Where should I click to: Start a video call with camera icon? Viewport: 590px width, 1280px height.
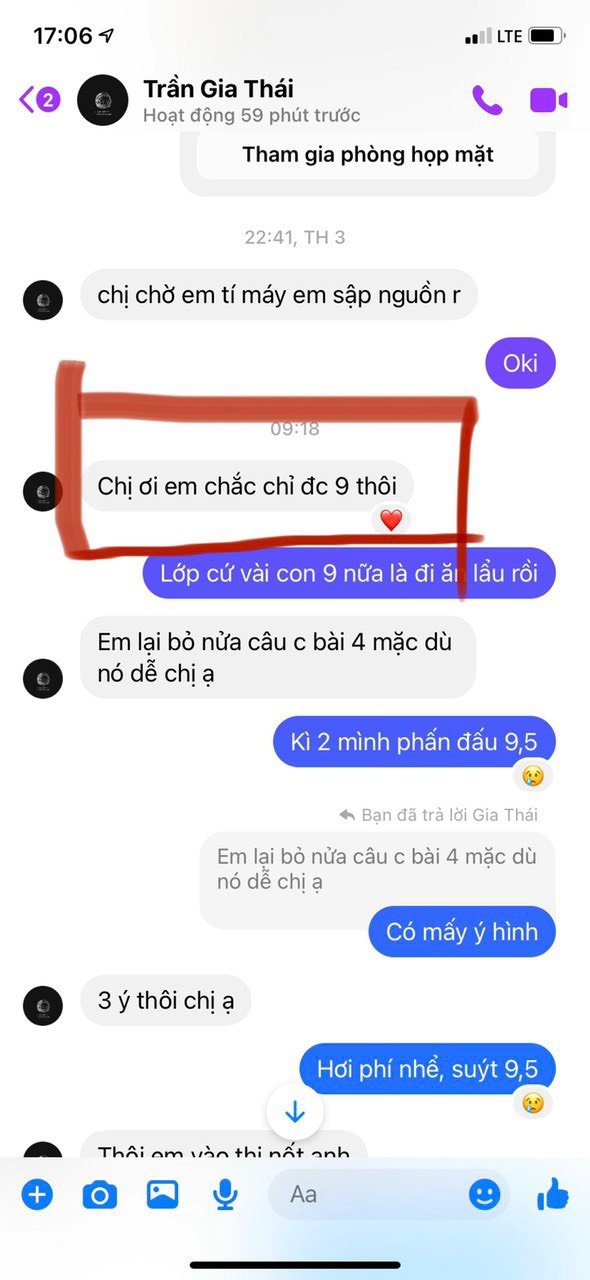tap(548, 100)
